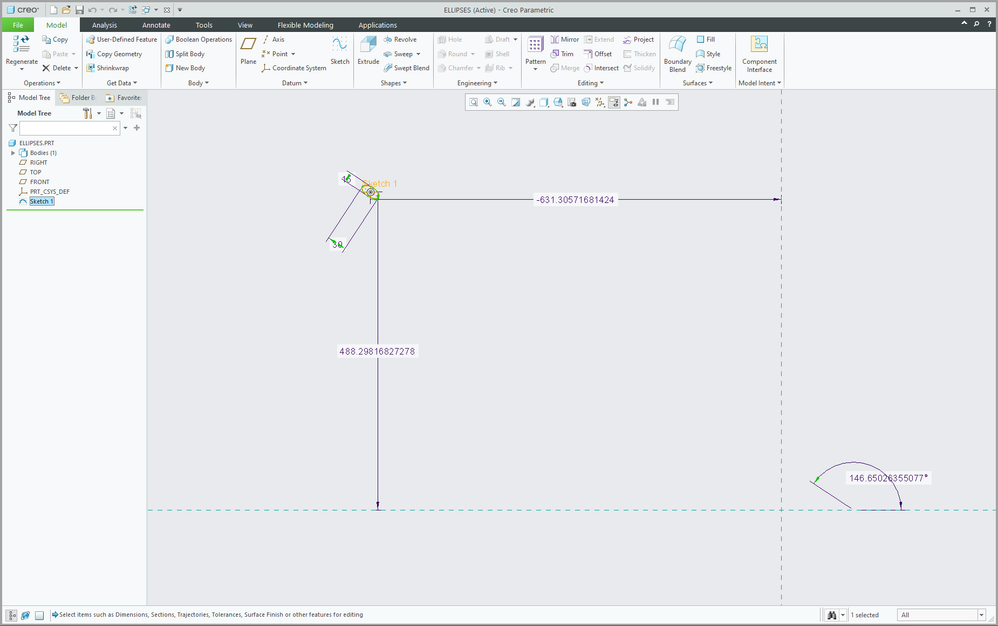This screenshot has height=626, width=998.
Task: Click the Save icon in quick access toolbar
Action: pyautogui.click(x=79, y=9)
